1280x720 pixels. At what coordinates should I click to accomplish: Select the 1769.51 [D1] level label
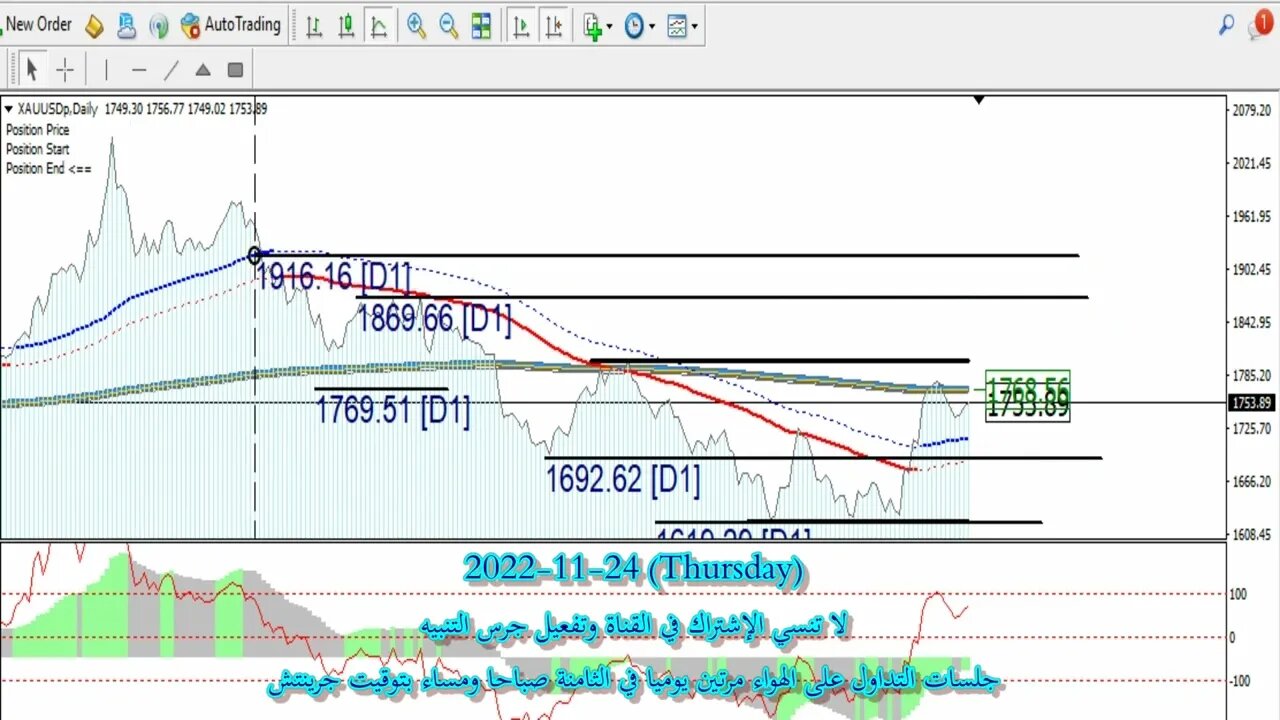tap(393, 410)
